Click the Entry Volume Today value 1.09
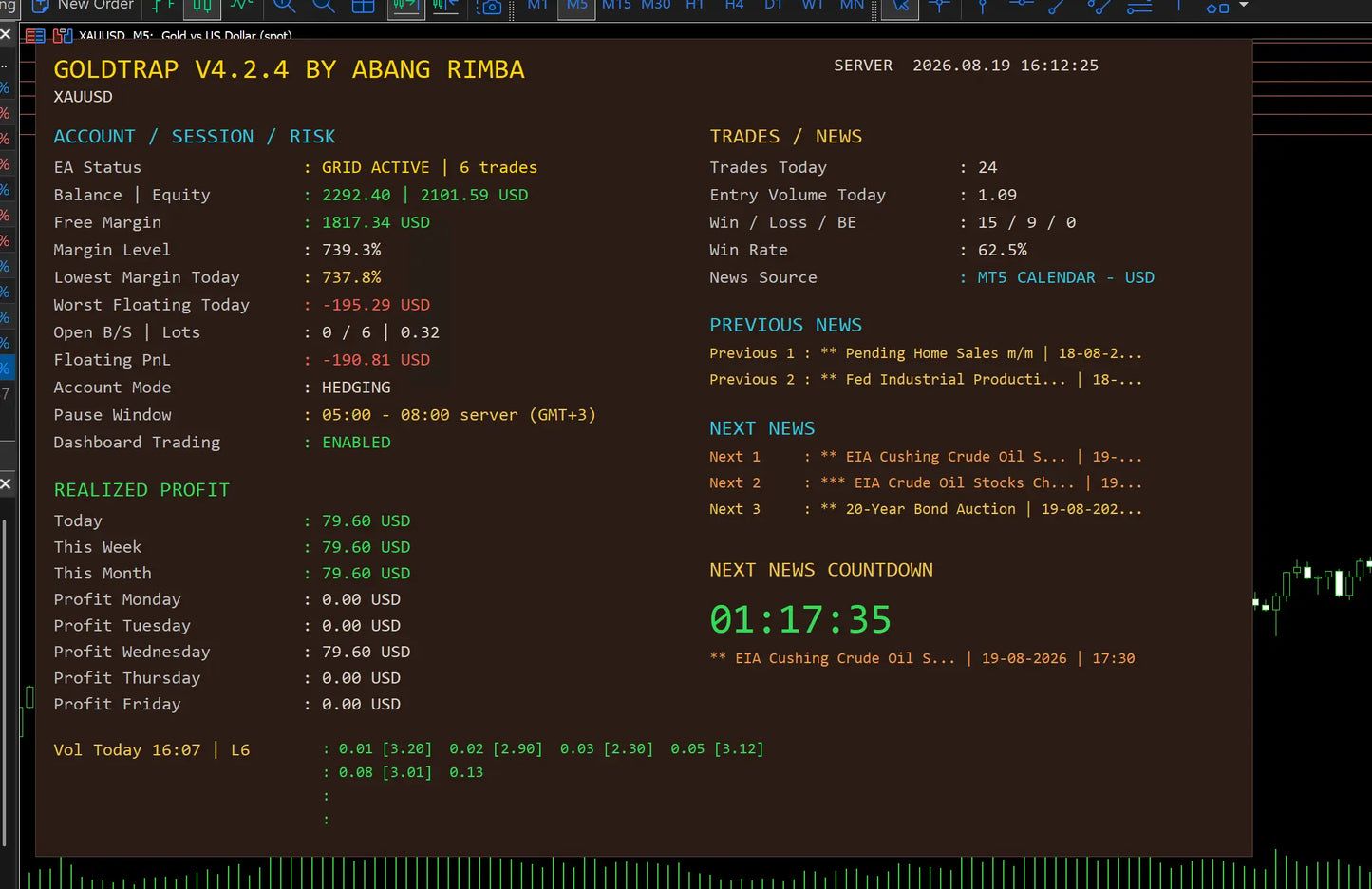The width and height of the screenshot is (1372, 889). [997, 195]
